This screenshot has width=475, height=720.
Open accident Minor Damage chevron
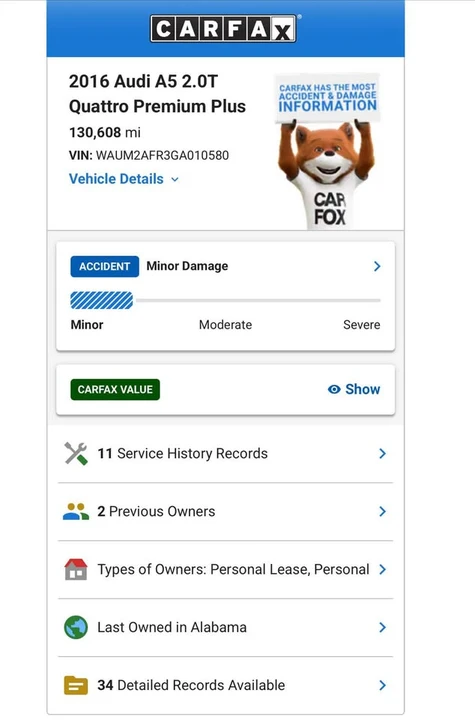click(377, 266)
